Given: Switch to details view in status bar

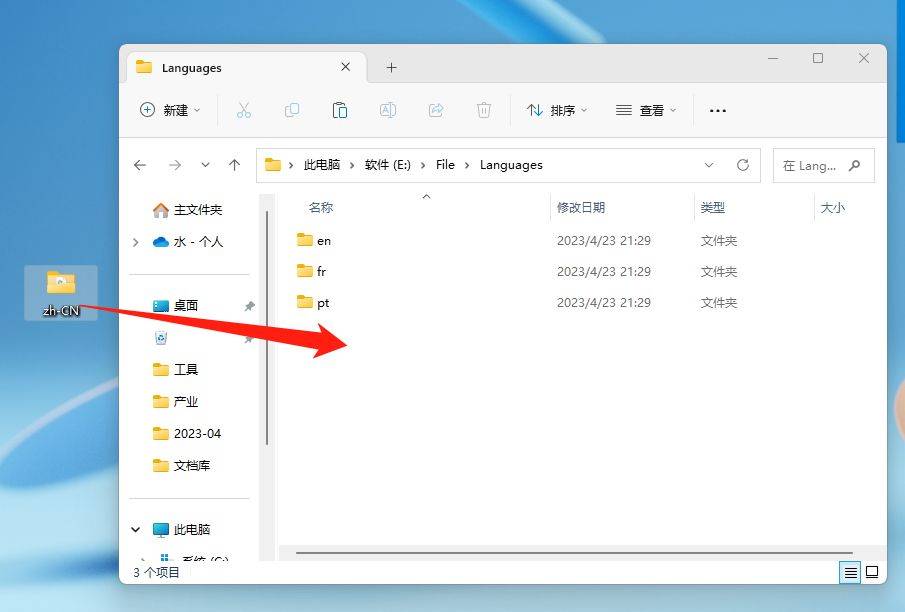Looking at the screenshot, I should tap(850, 572).
